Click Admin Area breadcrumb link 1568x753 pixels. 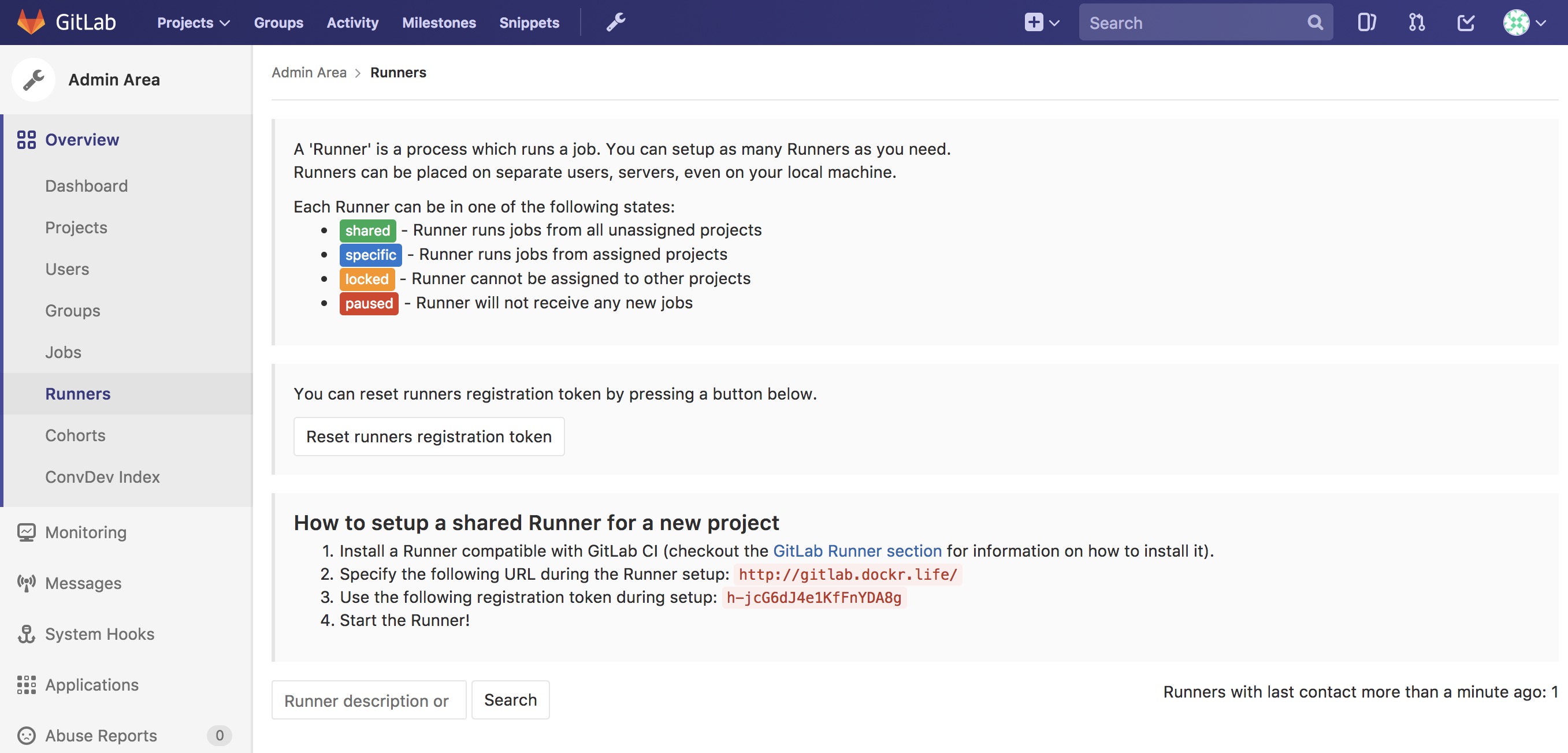[x=309, y=72]
